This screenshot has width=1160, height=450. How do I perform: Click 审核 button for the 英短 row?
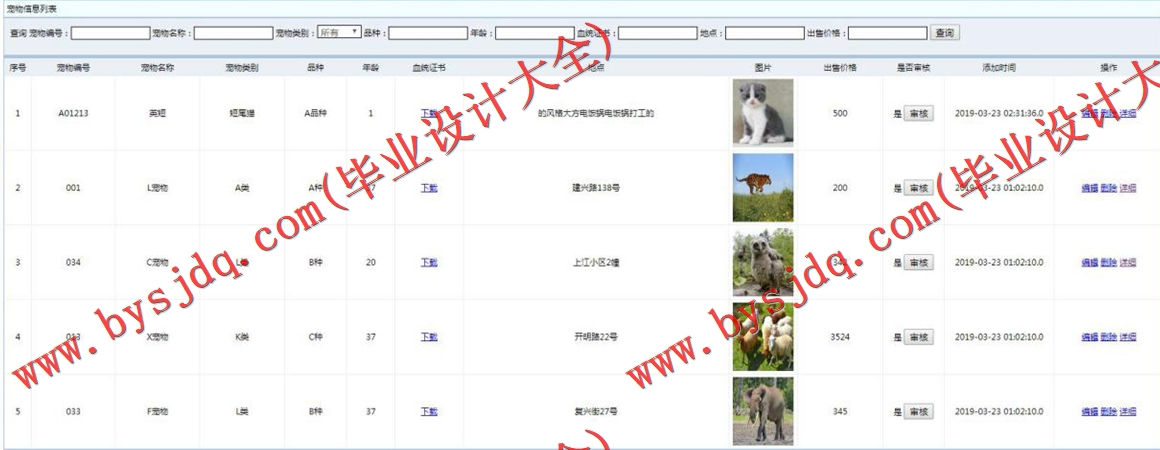coord(919,113)
